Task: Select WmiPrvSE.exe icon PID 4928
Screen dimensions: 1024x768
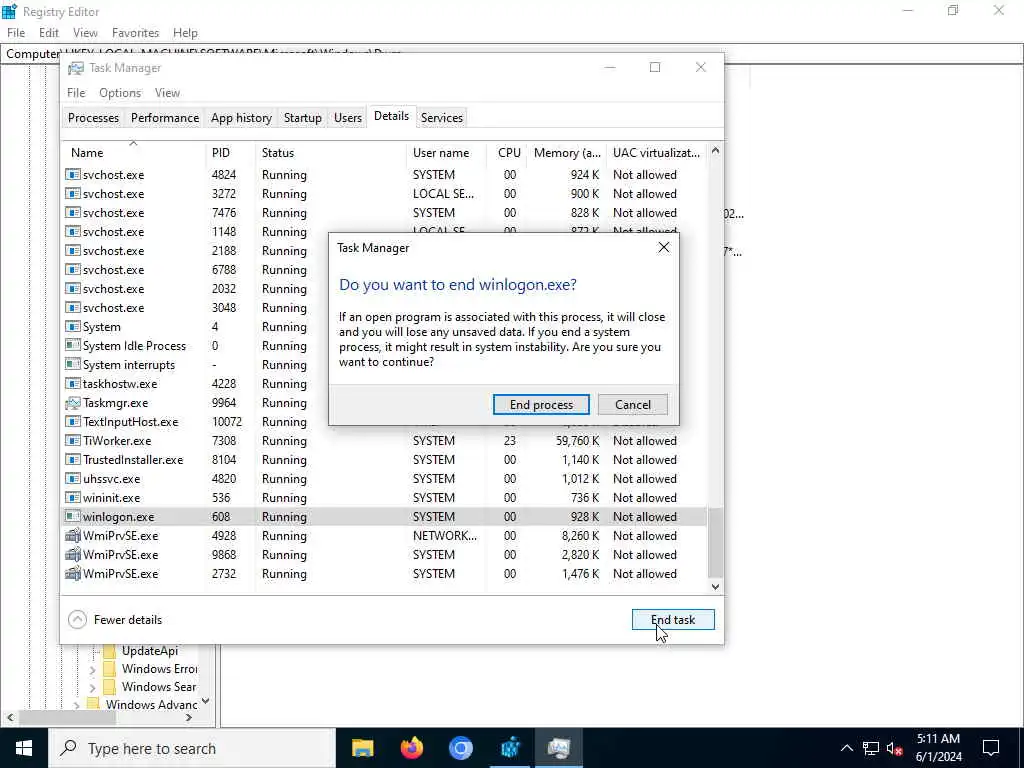Action: [x=73, y=536]
